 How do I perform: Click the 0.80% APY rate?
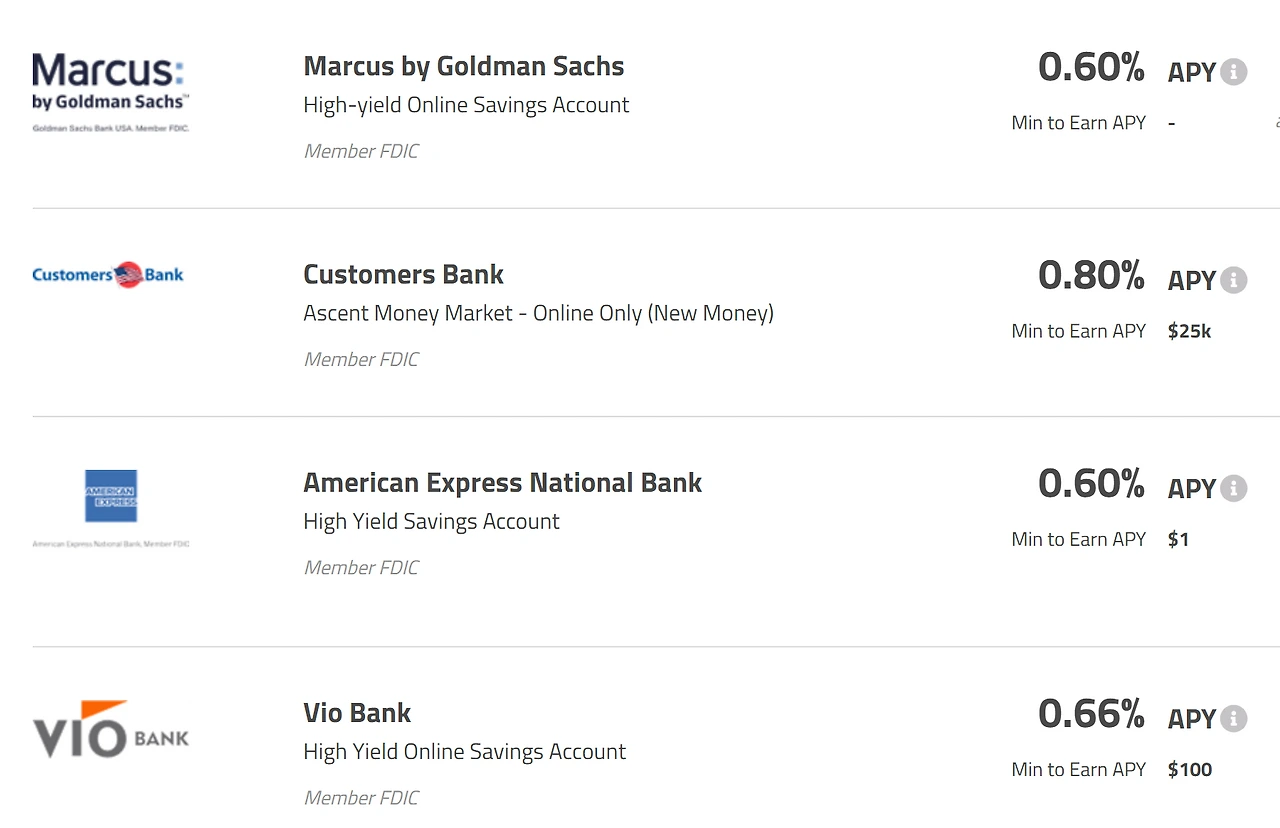pyautogui.click(x=1091, y=275)
